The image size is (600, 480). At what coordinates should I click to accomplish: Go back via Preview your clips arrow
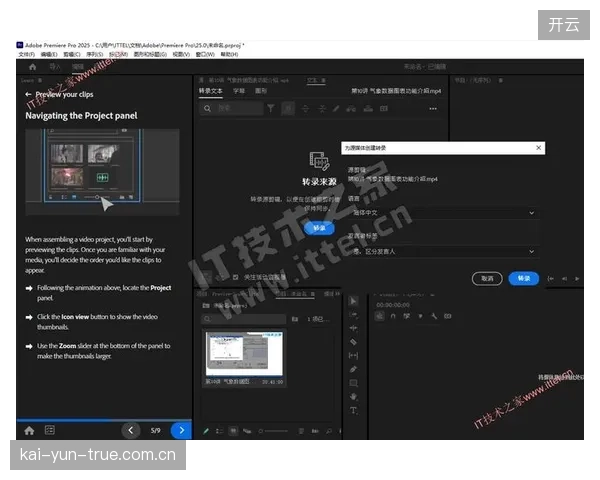(28, 94)
